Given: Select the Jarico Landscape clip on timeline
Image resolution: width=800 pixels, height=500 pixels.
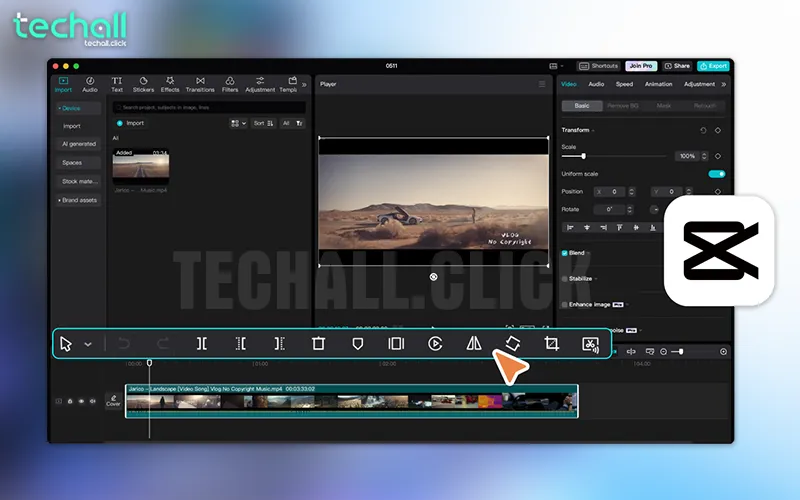Looking at the screenshot, I should click(x=352, y=402).
